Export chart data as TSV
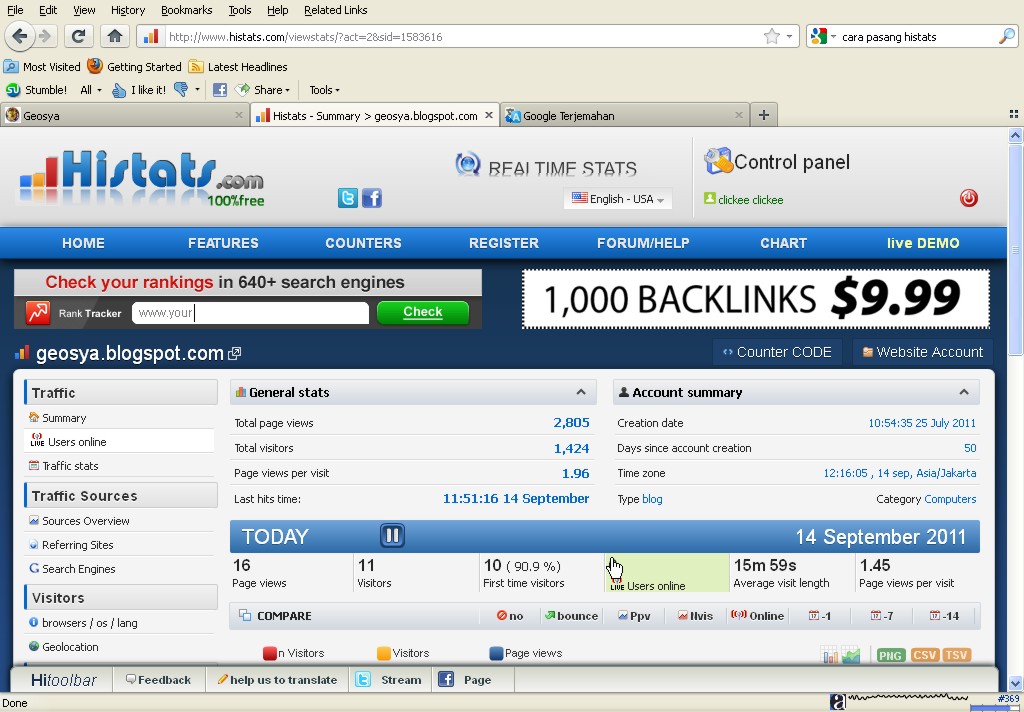Image resolution: width=1024 pixels, height=712 pixels. (x=956, y=655)
